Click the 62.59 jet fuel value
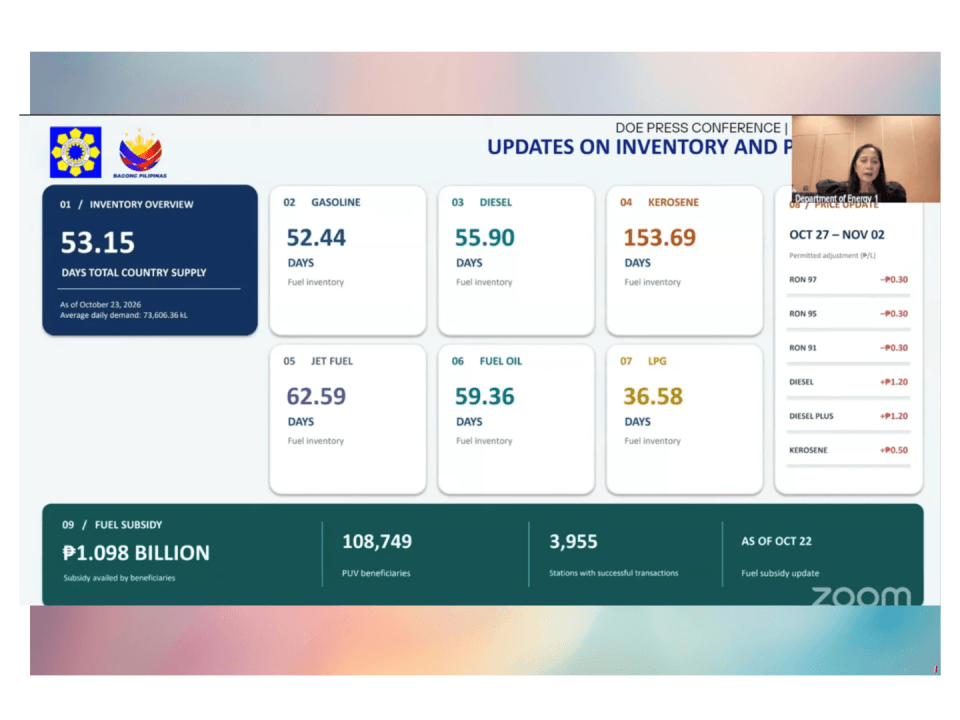The width and height of the screenshot is (960, 720). [x=316, y=396]
